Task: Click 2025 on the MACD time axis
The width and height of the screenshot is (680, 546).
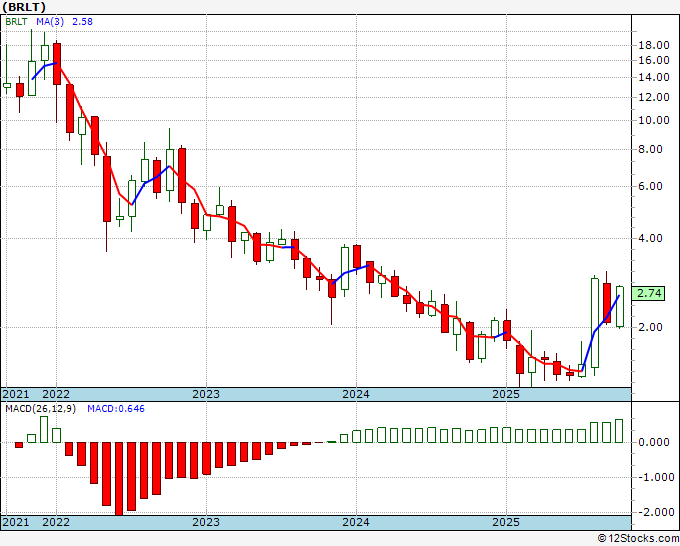Action: pos(506,522)
